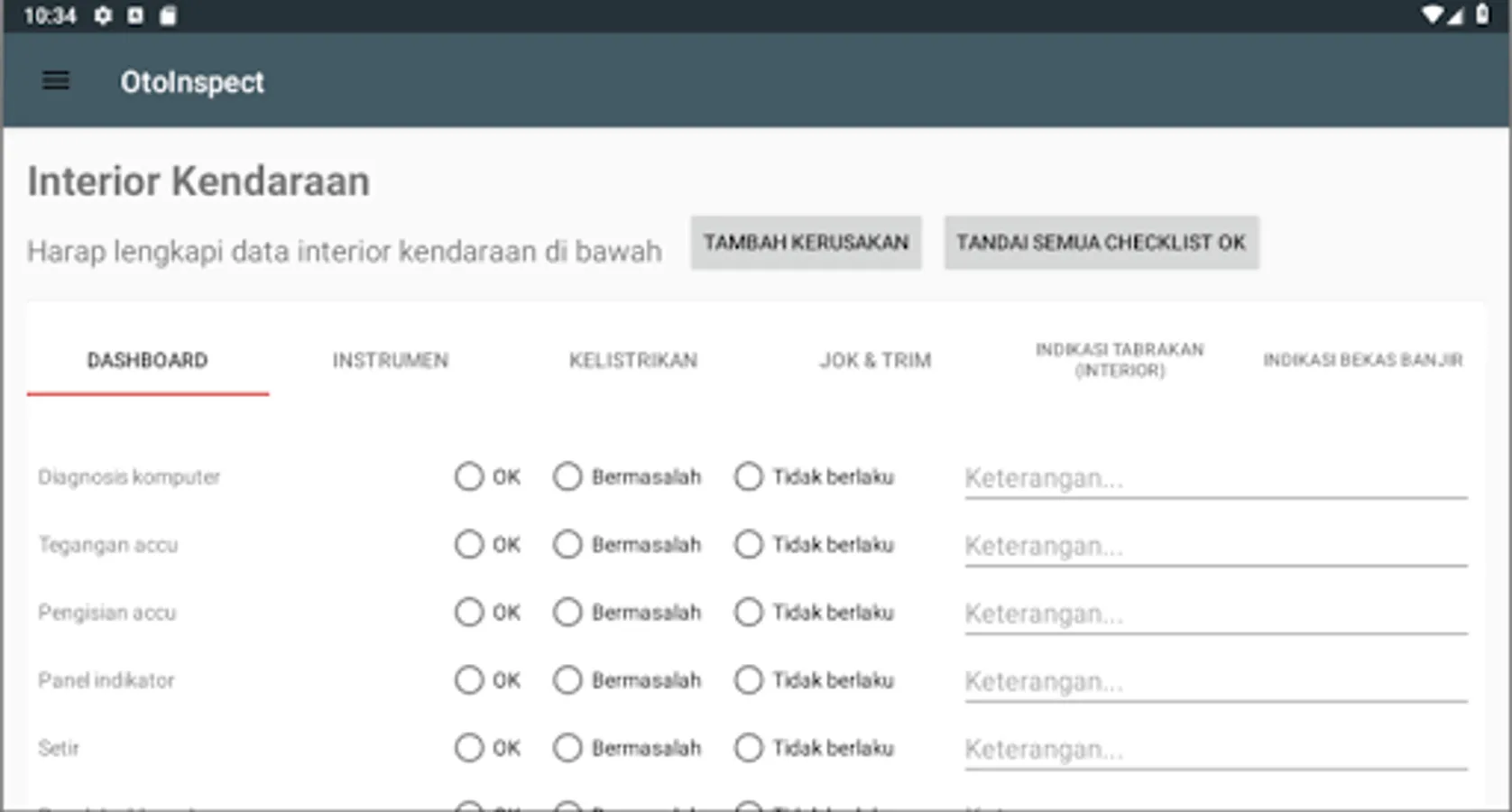Screen dimensions: 1512x812
Task: Tap the battery status icon
Action: (1482, 14)
